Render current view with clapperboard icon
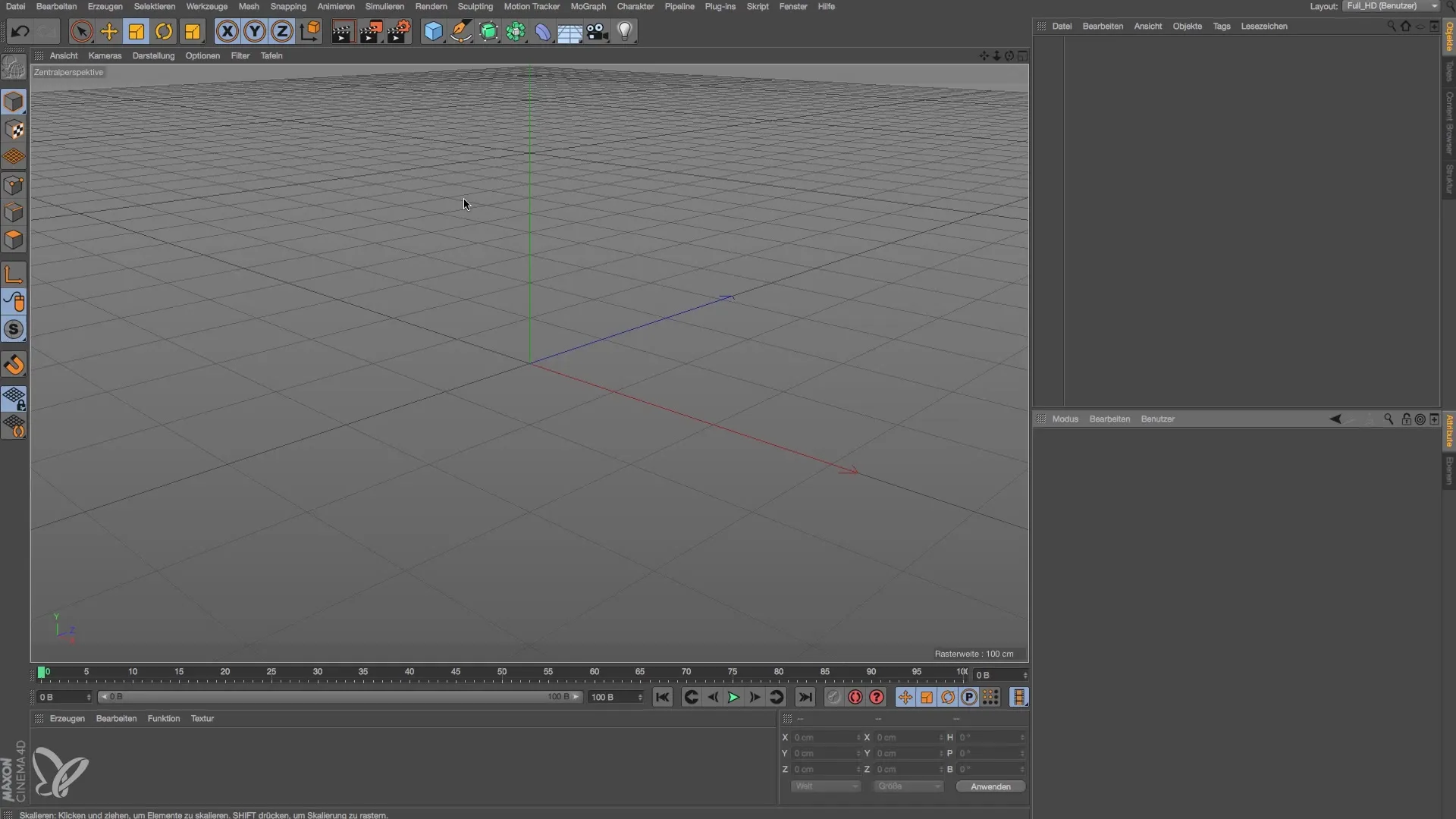Viewport: 1456px width, 819px height. (343, 31)
